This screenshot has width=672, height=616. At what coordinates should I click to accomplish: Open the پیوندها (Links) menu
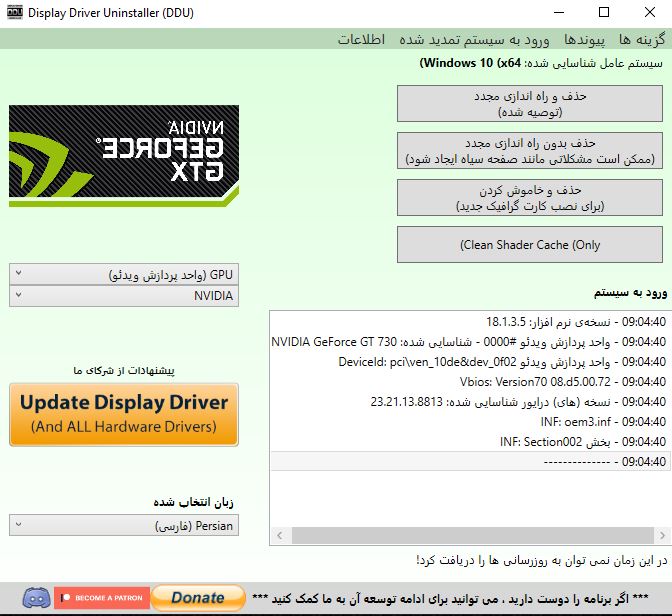click(x=584, y=40)
